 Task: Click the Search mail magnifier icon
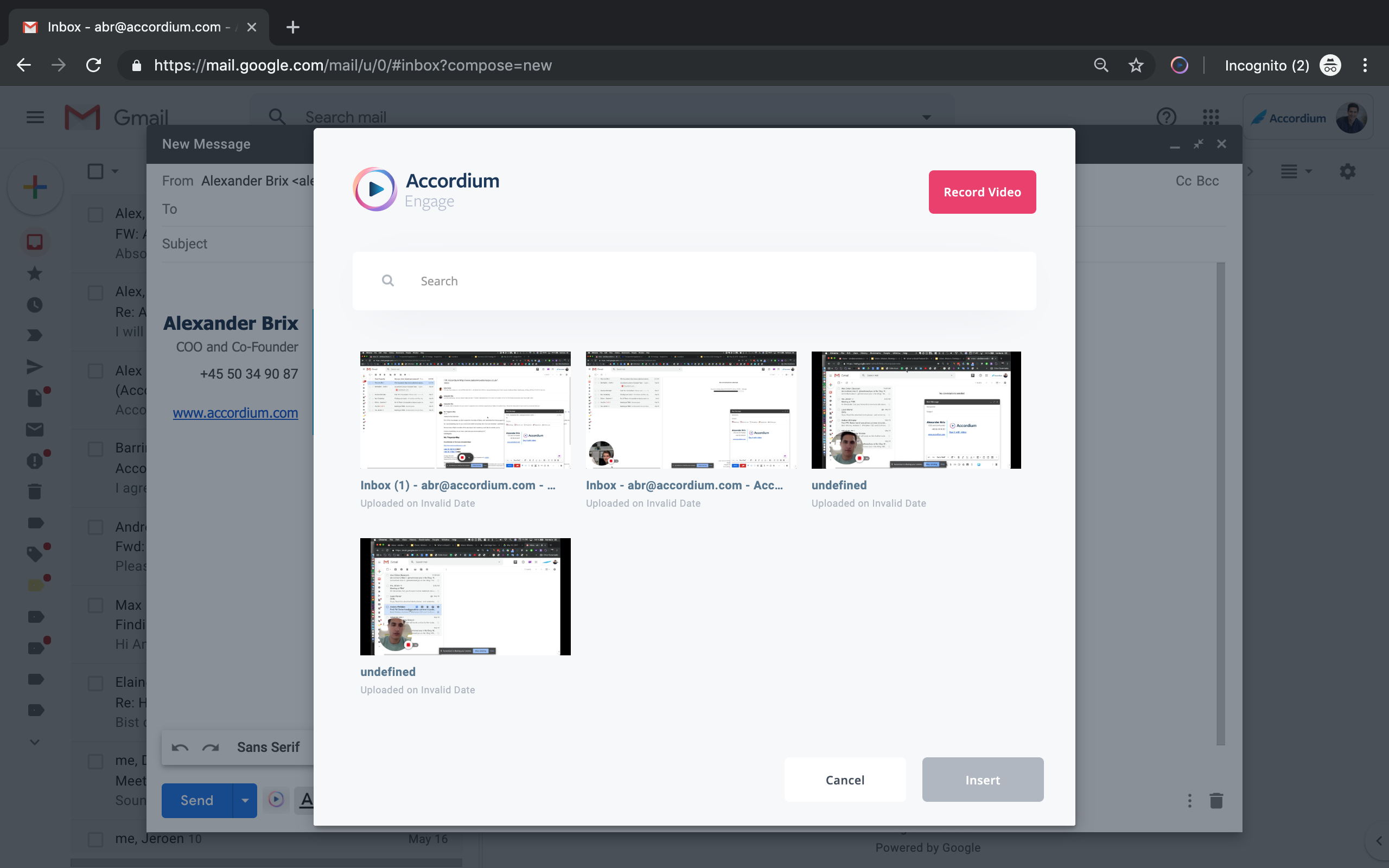point(277,117)
